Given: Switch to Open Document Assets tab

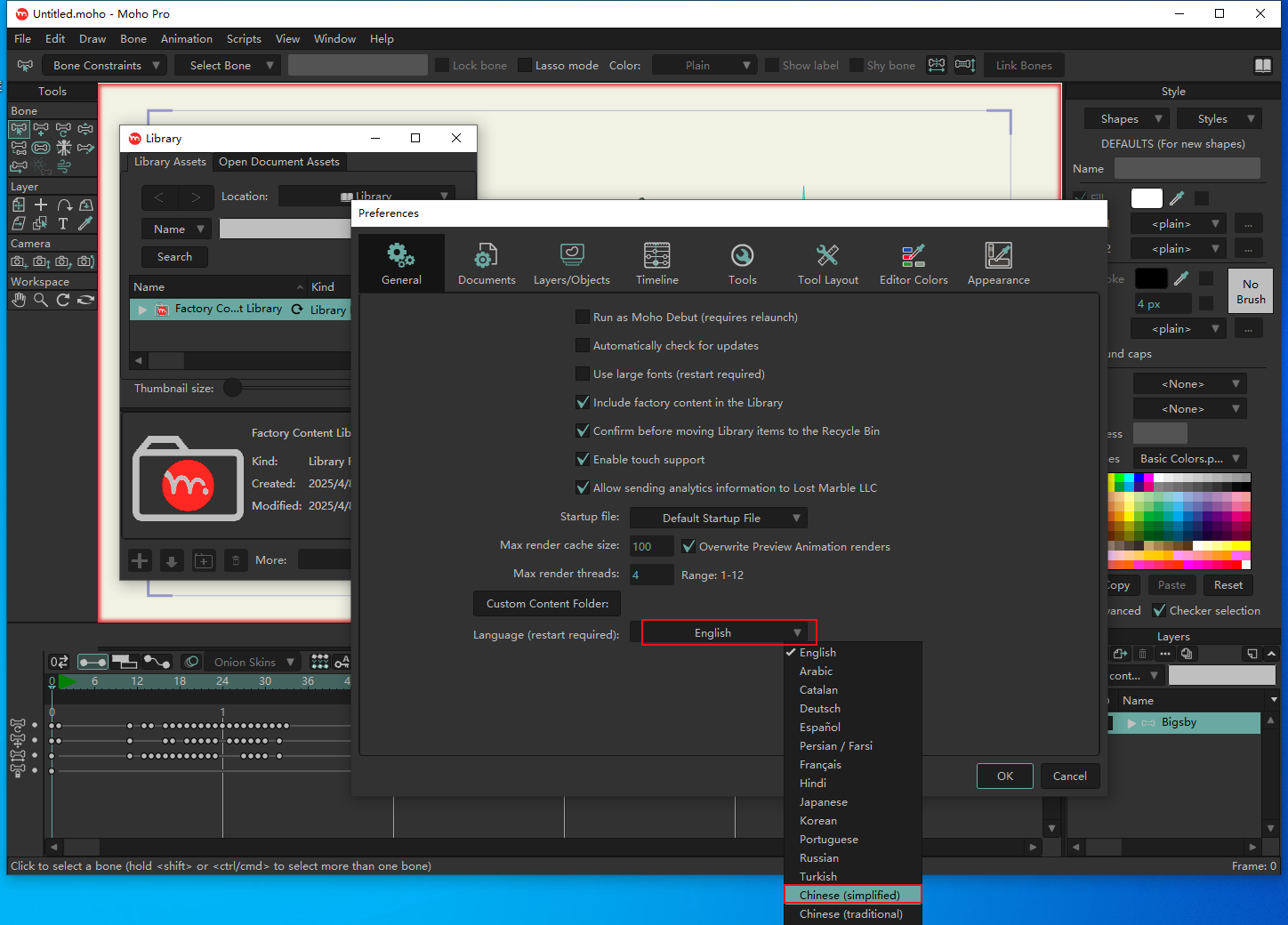Looking at the screenshot, I should (278, 162).
